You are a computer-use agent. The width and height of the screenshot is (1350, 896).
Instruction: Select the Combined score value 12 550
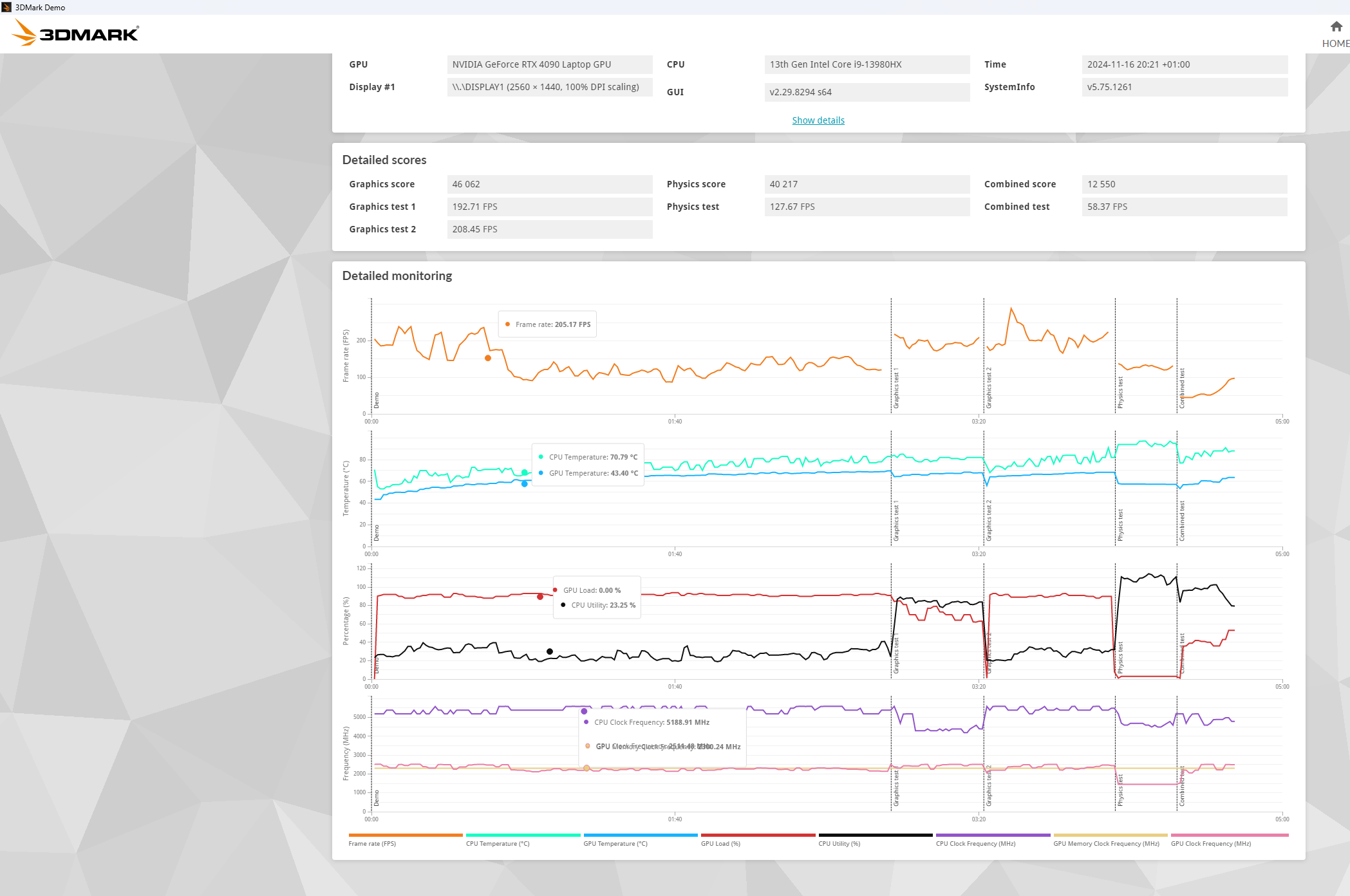coord(1185,184)
